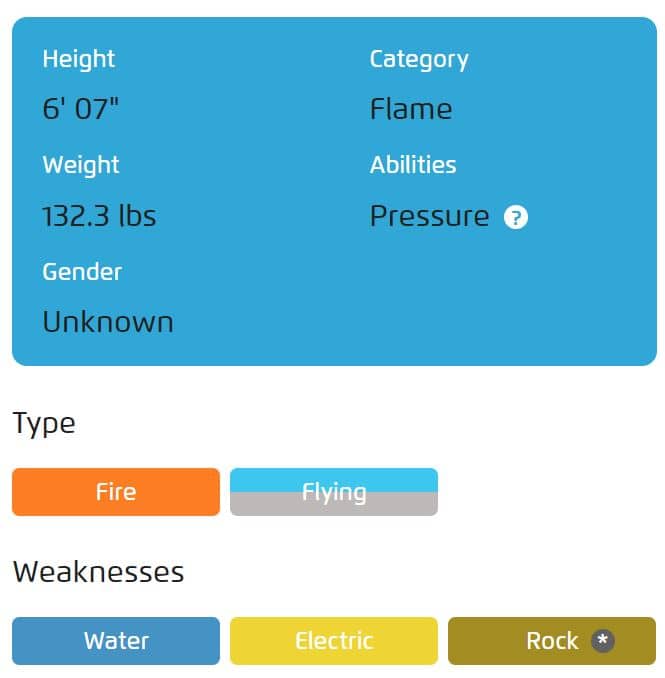Screen dimensions: 665x678
Task: Click the Weaknesses section heading
Action: pos(99,572)
